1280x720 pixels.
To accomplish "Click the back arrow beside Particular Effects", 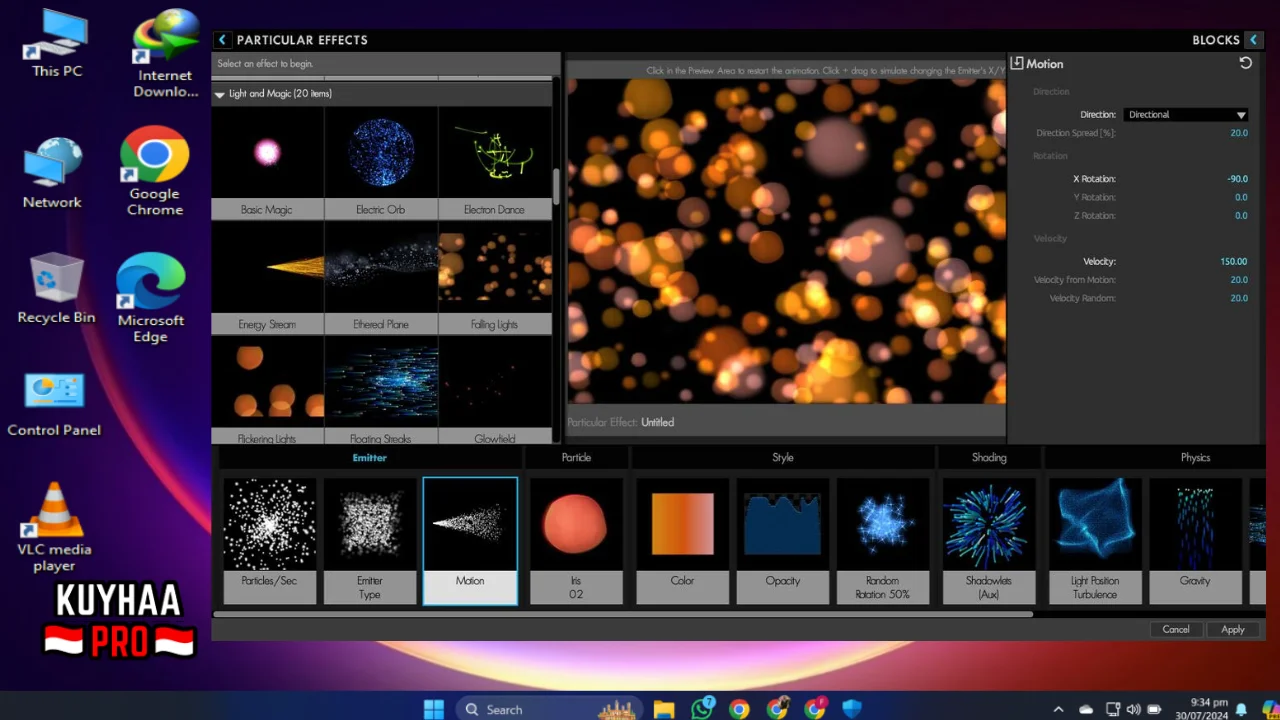I will (x=222, y=40).
